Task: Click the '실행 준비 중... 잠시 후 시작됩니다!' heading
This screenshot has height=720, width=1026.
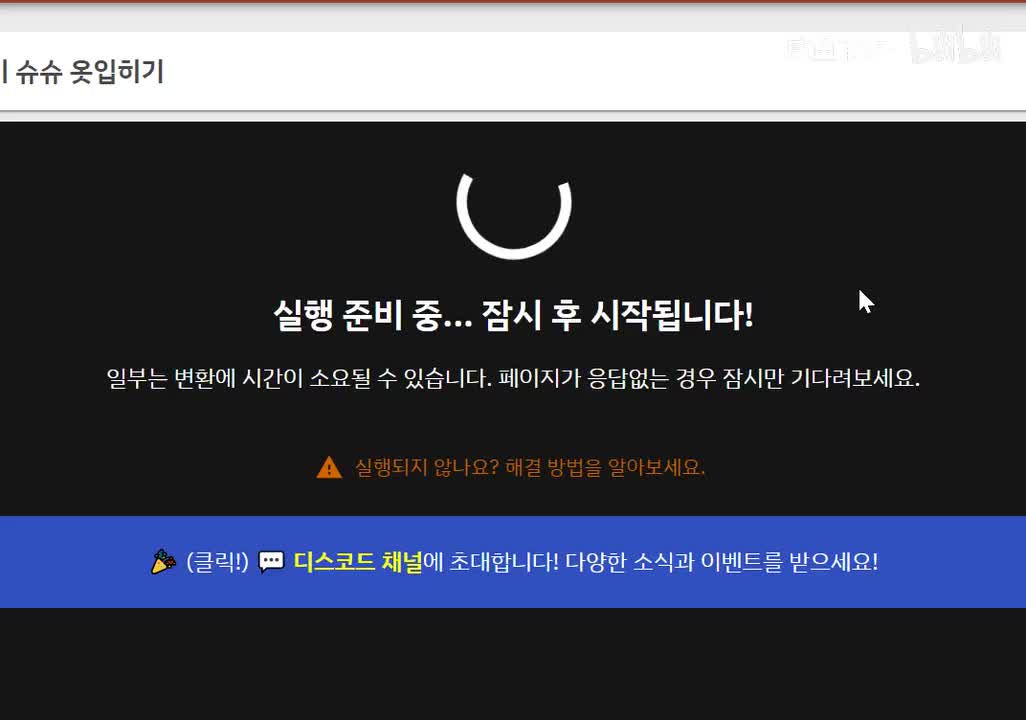Action: point(514,315)
